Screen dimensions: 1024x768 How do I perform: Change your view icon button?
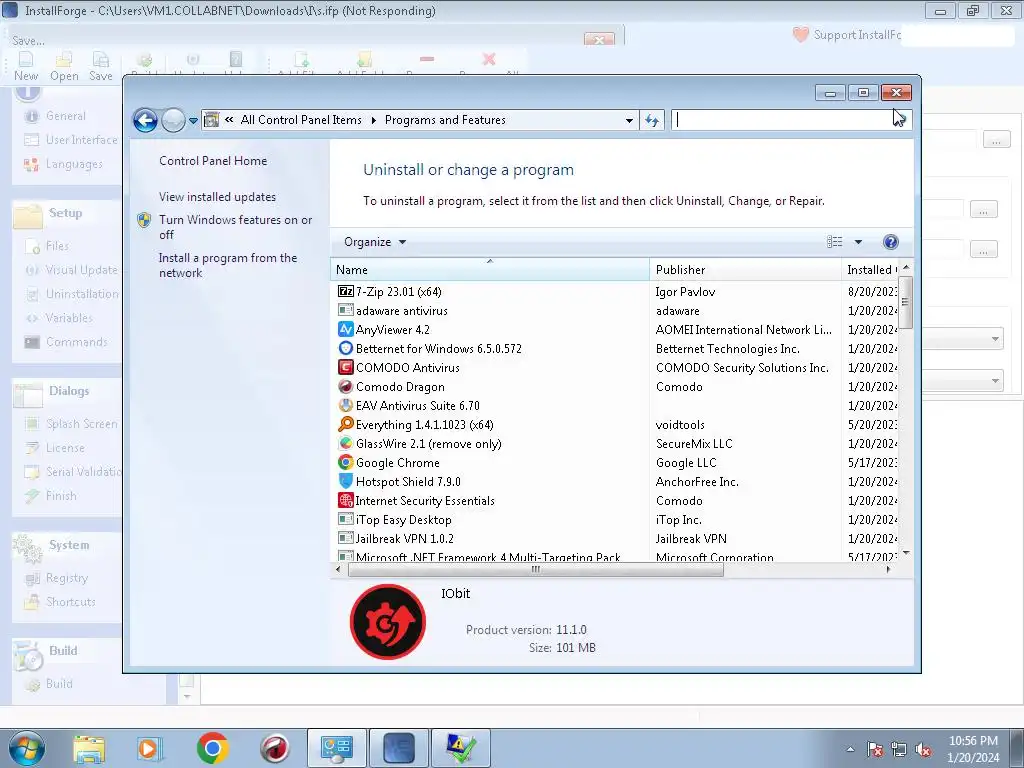pos(835,242)
